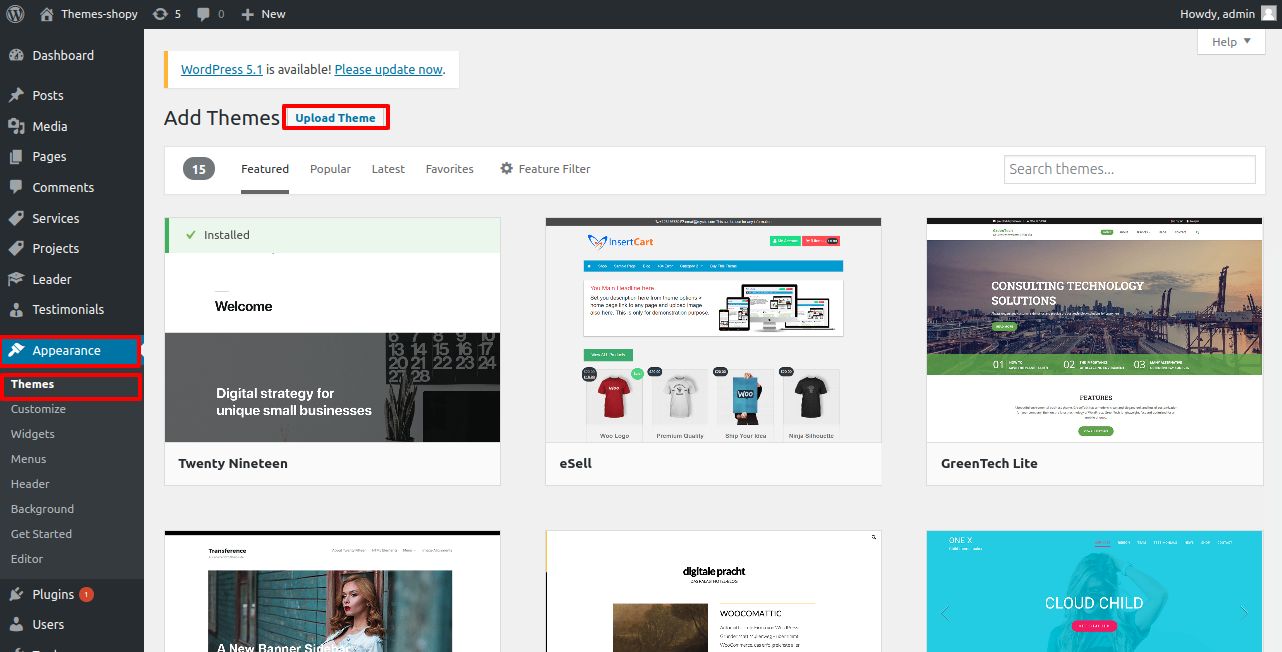Open the Howdy, admin account menu

pos(1217,14)
